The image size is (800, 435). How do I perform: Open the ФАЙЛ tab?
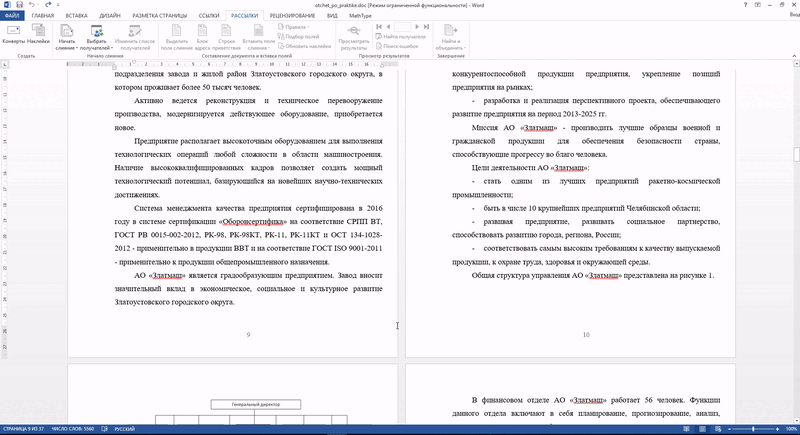click(12, 15)
